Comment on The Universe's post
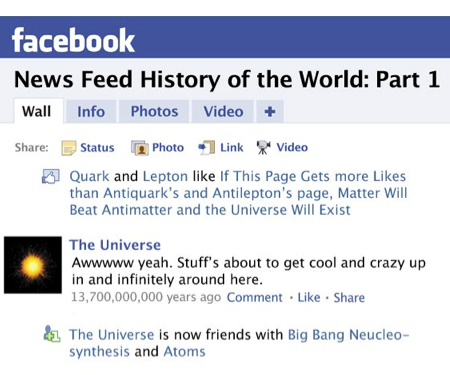Viewport: 450px width, 375px height. [254, 297]
